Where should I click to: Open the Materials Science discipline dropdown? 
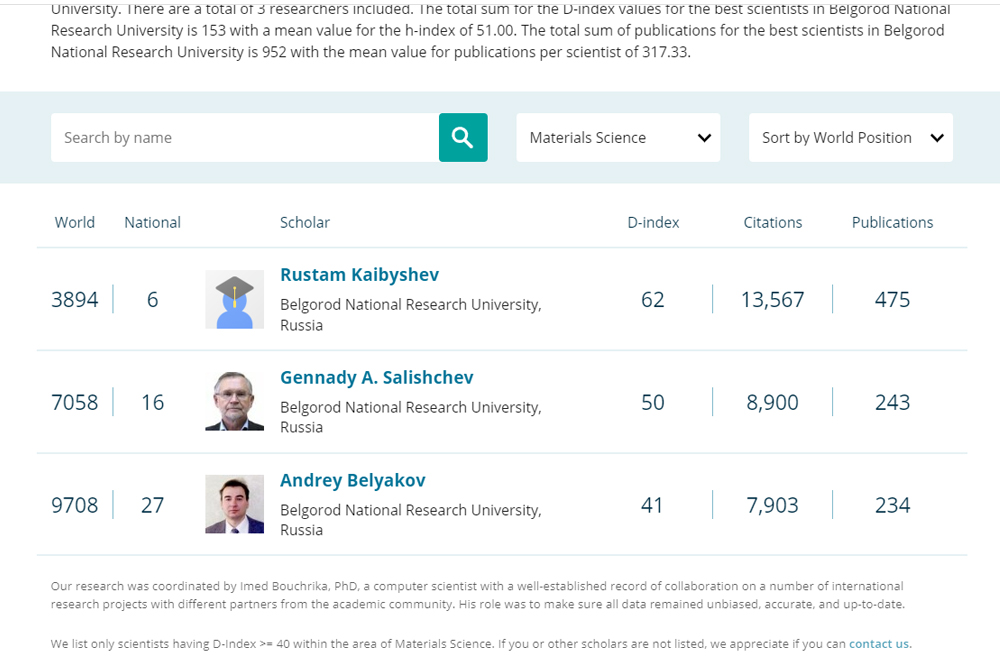pos(618,137)
